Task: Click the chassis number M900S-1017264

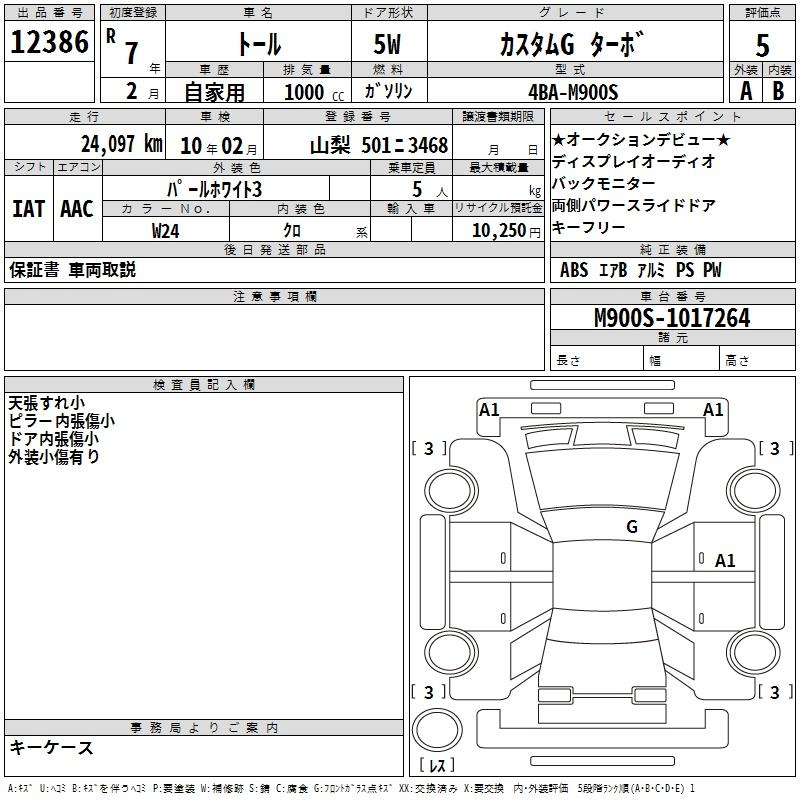Action: coord(671,318)
